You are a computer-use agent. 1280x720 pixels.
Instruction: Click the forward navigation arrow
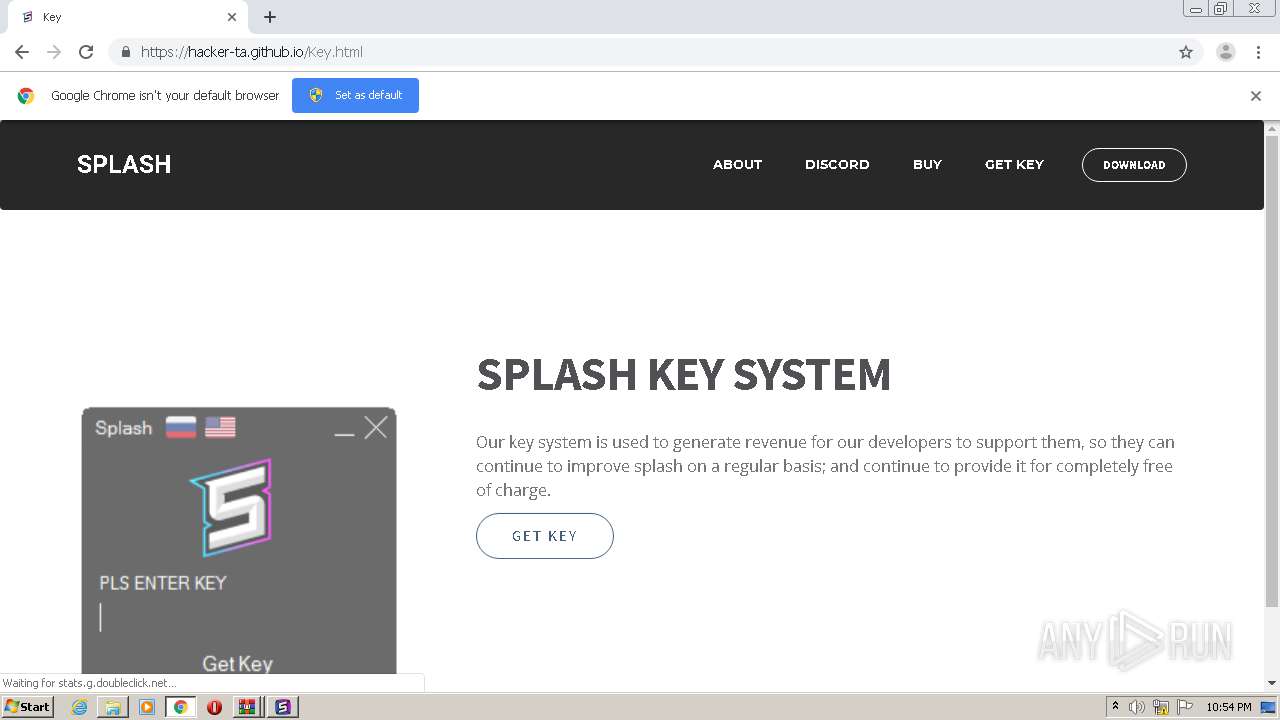tap(54, 52)
